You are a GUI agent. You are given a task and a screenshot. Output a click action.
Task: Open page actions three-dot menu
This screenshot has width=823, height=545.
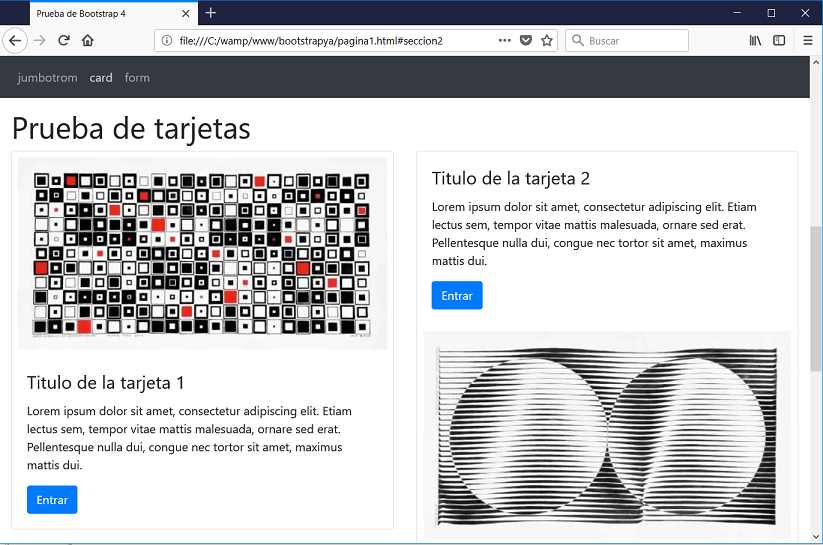coord(504,40)
